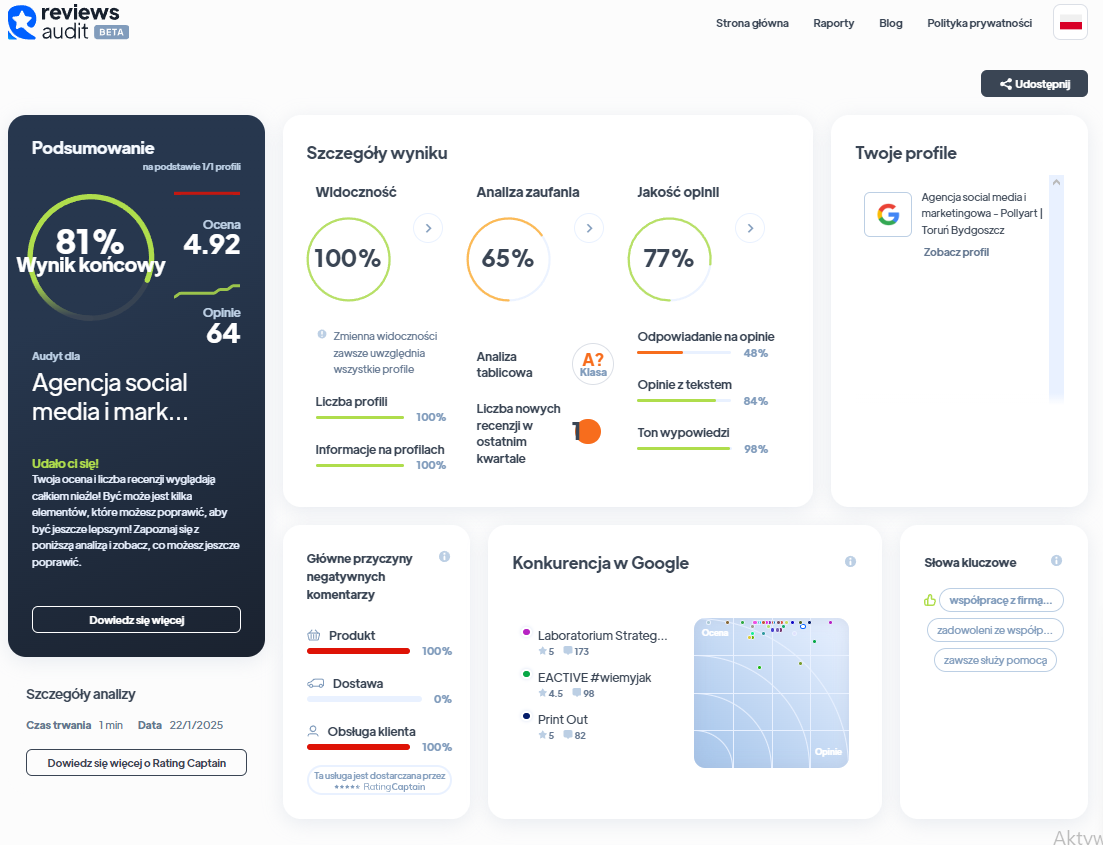
Task: Open Polityka prywatności page
Action: pyautogui.click(x=979, y=23)
